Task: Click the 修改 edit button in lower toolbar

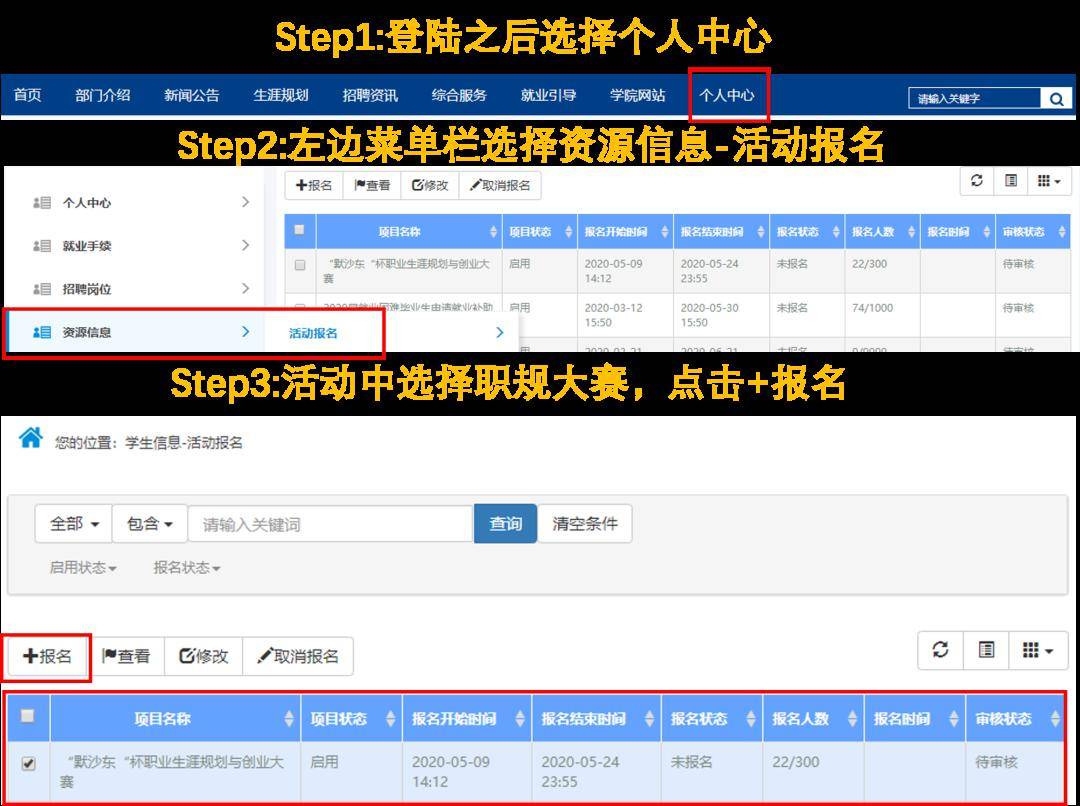Action: coord(204,656)
